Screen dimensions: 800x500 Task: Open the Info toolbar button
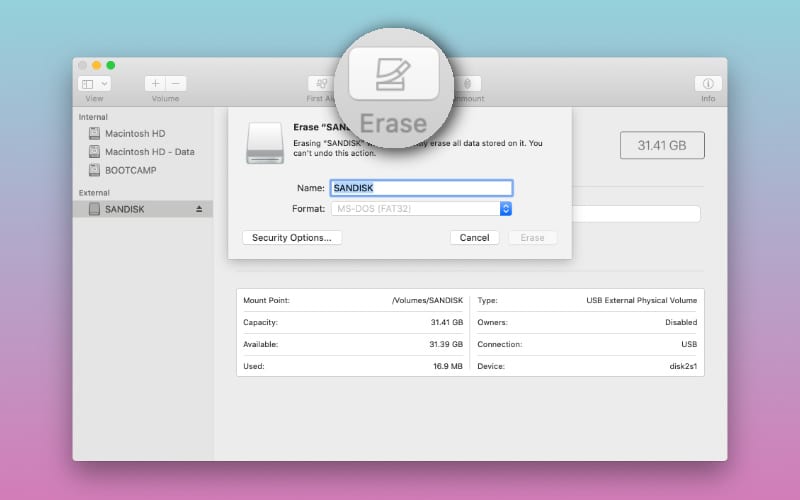(708, 84)
